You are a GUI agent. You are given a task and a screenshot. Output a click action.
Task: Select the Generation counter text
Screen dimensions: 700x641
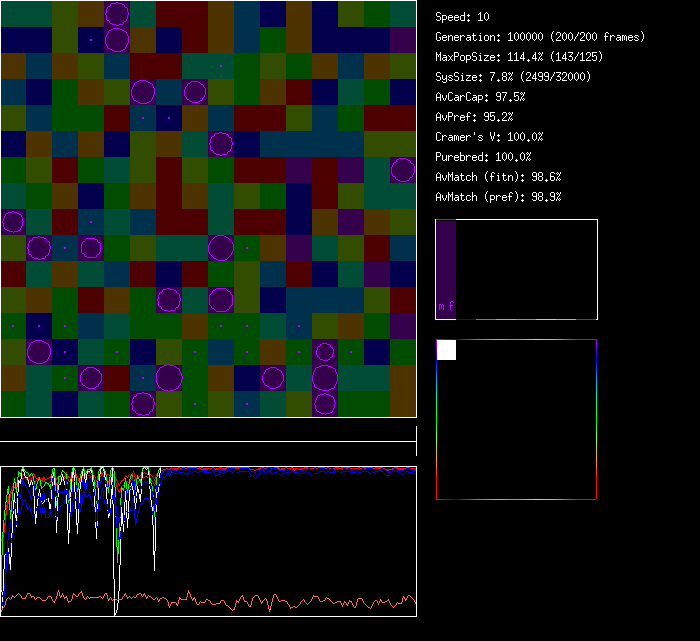tap(540, 37)
